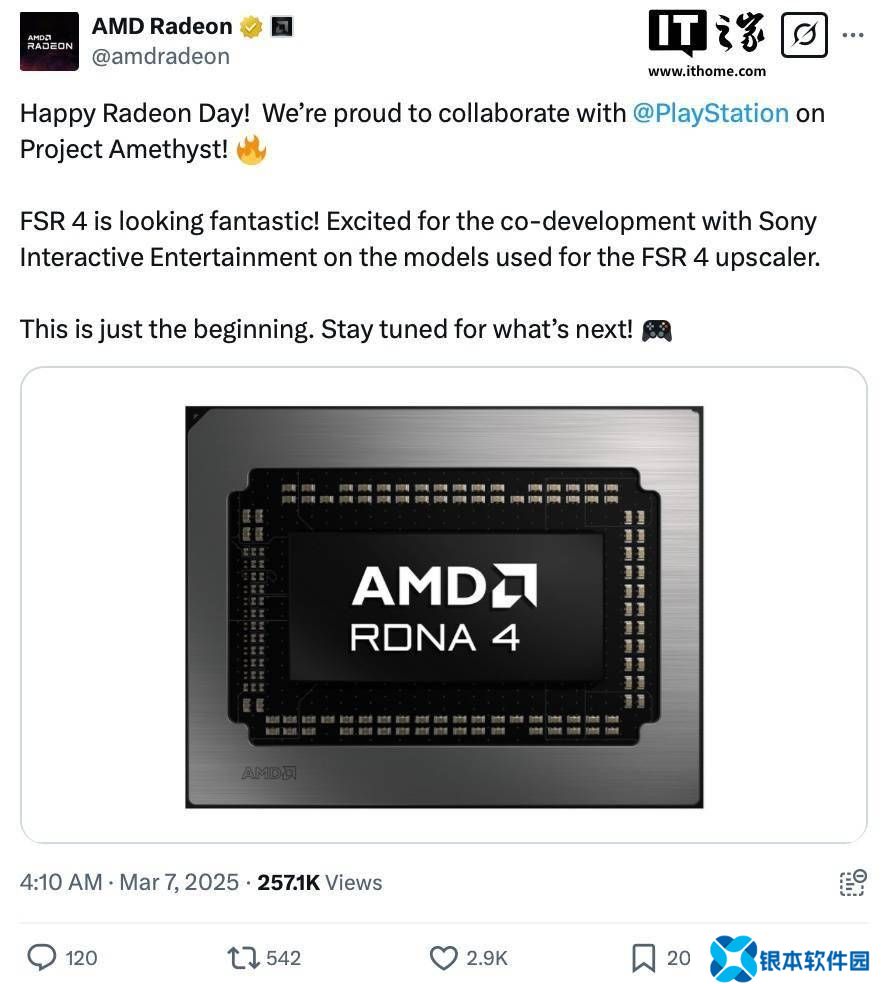
Task: Open the three-dot more options menu
Action: click(x=854, y=33)
